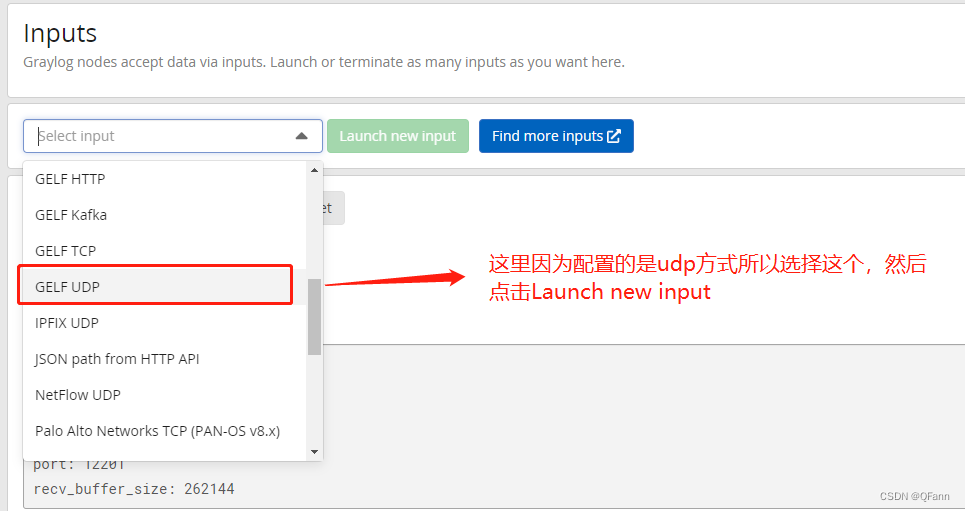Image resolution: width=965 pixels, height=511 pixels.
Task: Click the dropdown list scroll up arrow
Action: click(314, 170)
